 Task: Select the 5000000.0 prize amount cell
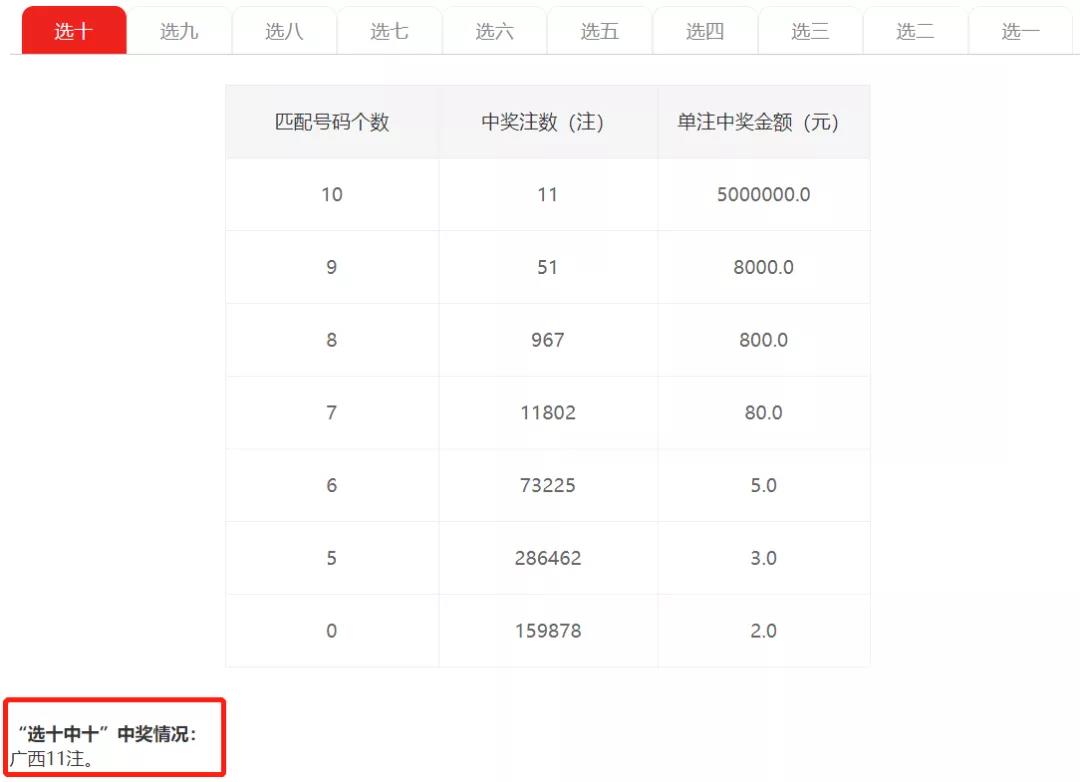763,194
